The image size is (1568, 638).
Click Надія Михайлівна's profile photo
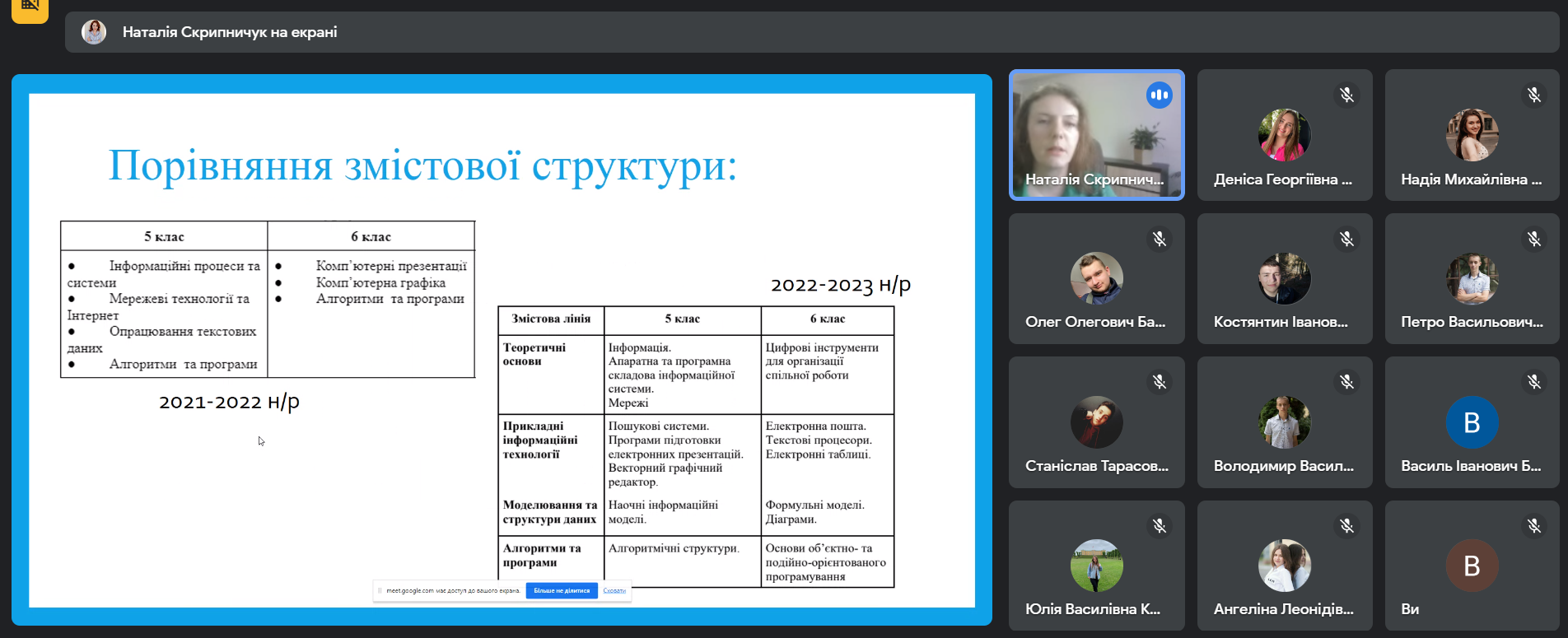(x=1472, y=135)
